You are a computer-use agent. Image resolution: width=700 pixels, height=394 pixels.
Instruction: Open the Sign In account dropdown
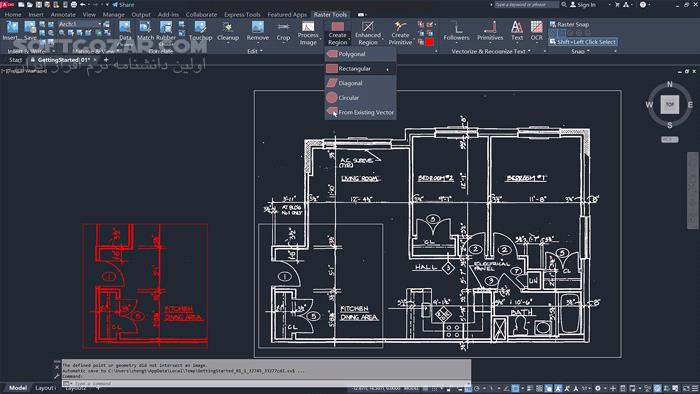[610, 4]
